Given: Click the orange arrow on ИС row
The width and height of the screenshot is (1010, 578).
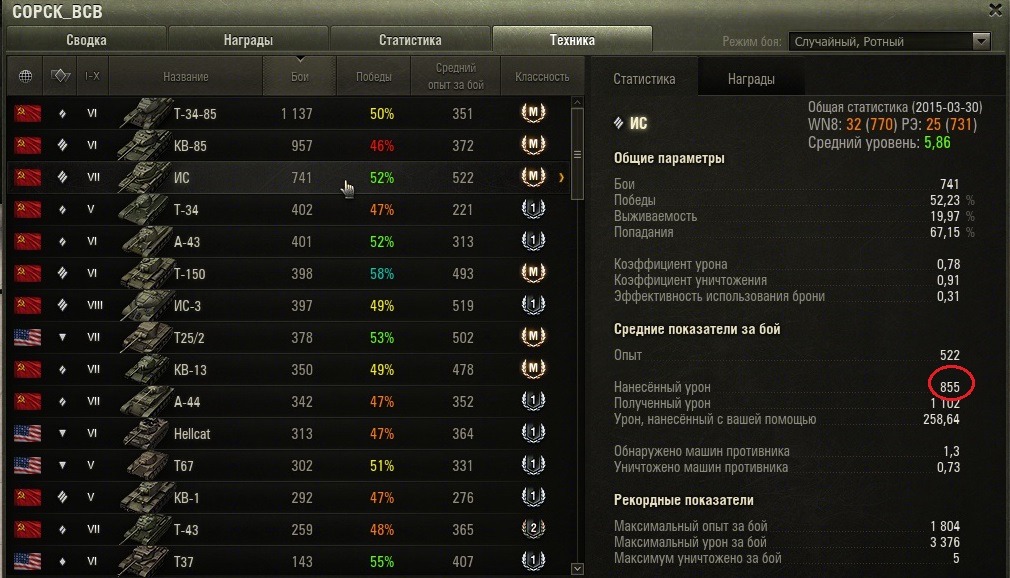Looking at the screenshot, I should (562, 178).
